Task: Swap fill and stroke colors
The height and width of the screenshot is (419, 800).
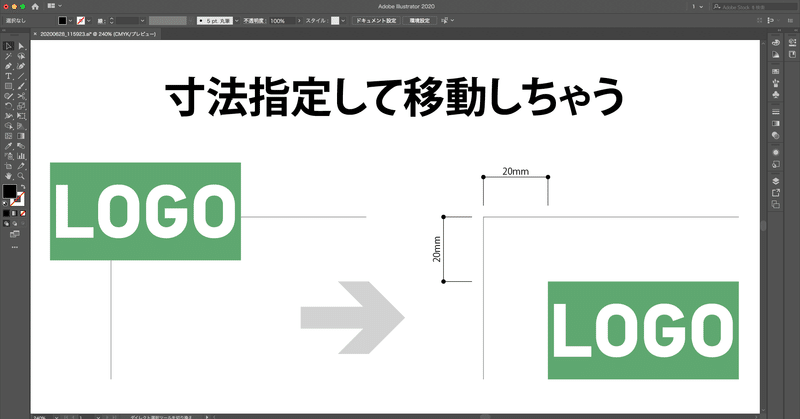Action: 22,187
